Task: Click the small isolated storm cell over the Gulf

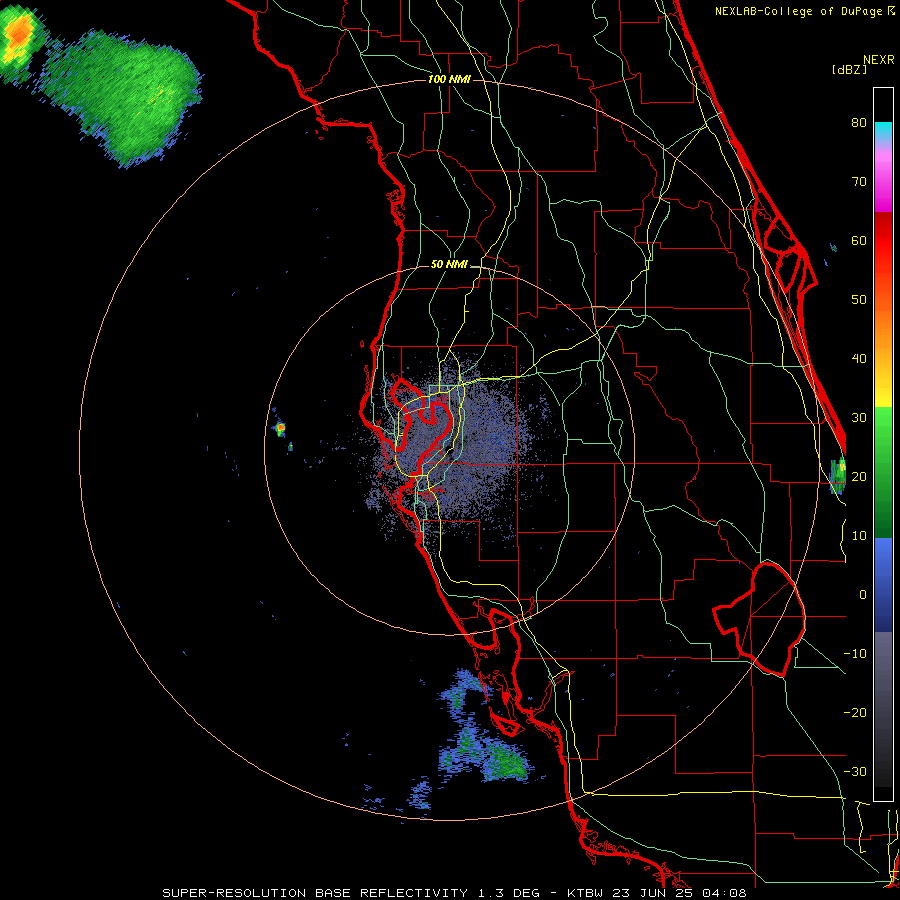Action: click(280, 428)
